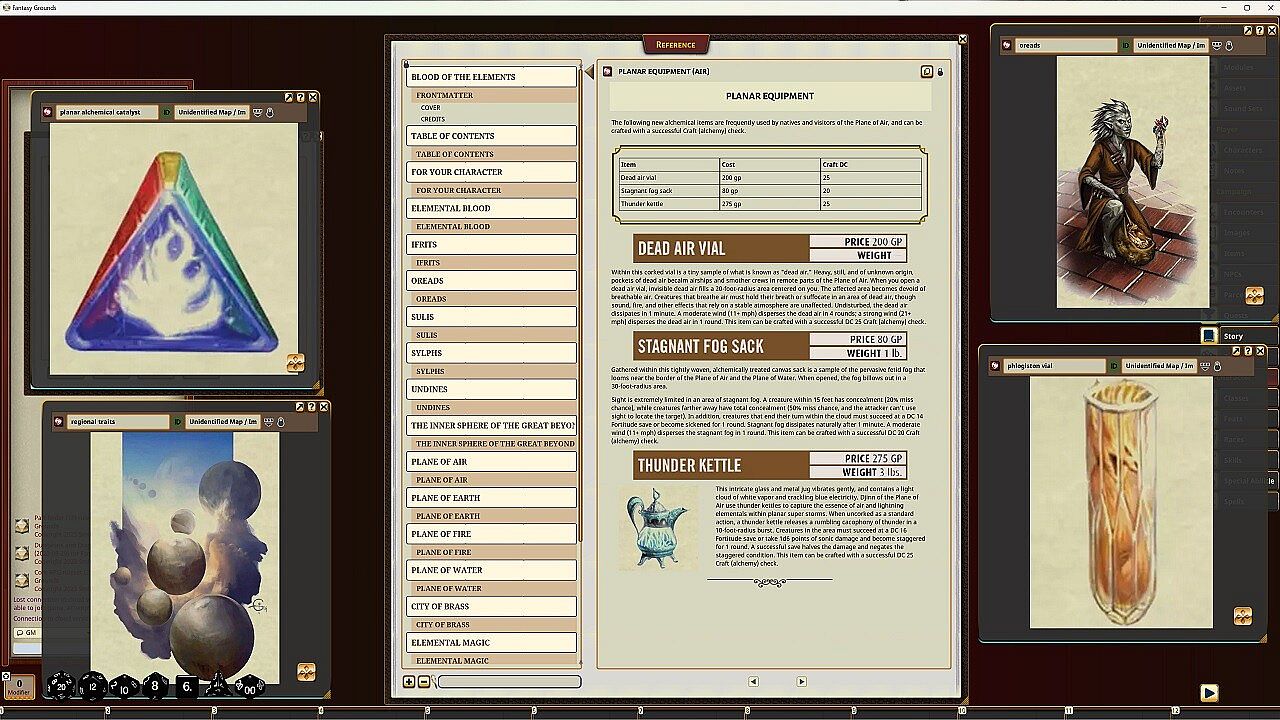The height and width of the screenshot is (720, 1280).
Task: Open help for regional traits window
Action: point(312,407)
